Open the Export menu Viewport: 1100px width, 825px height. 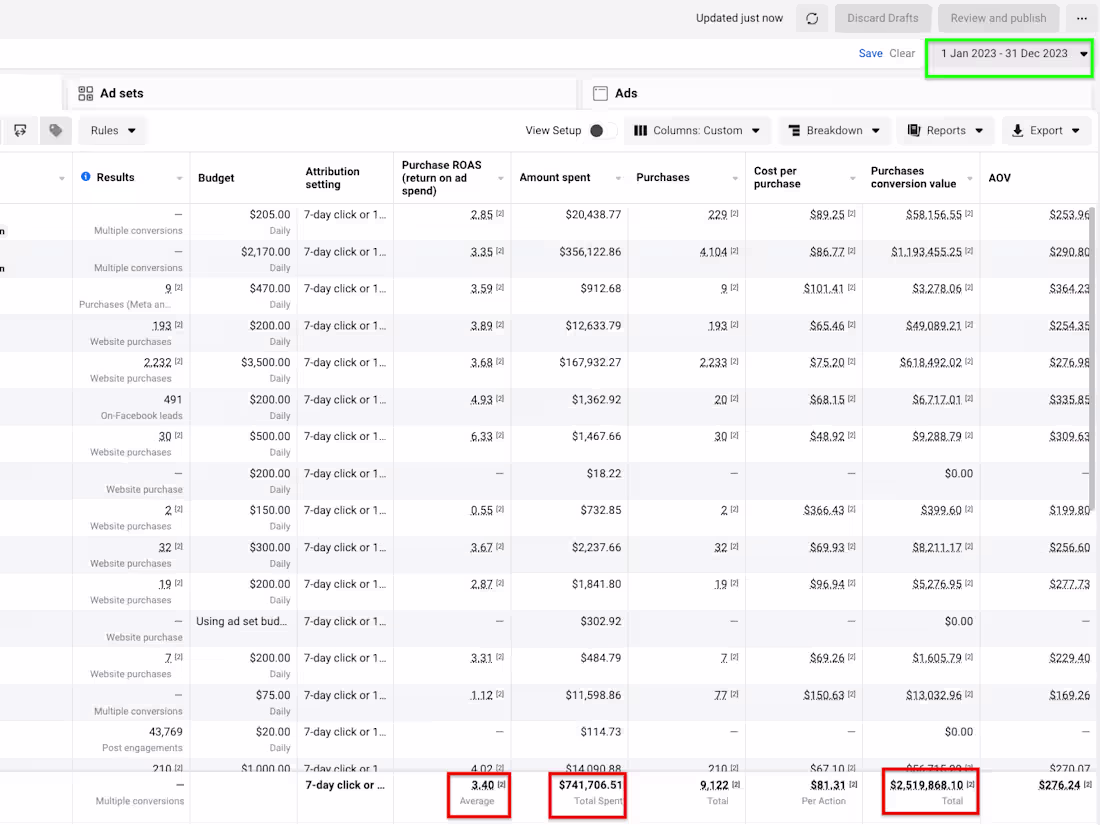pos(1046,130)
